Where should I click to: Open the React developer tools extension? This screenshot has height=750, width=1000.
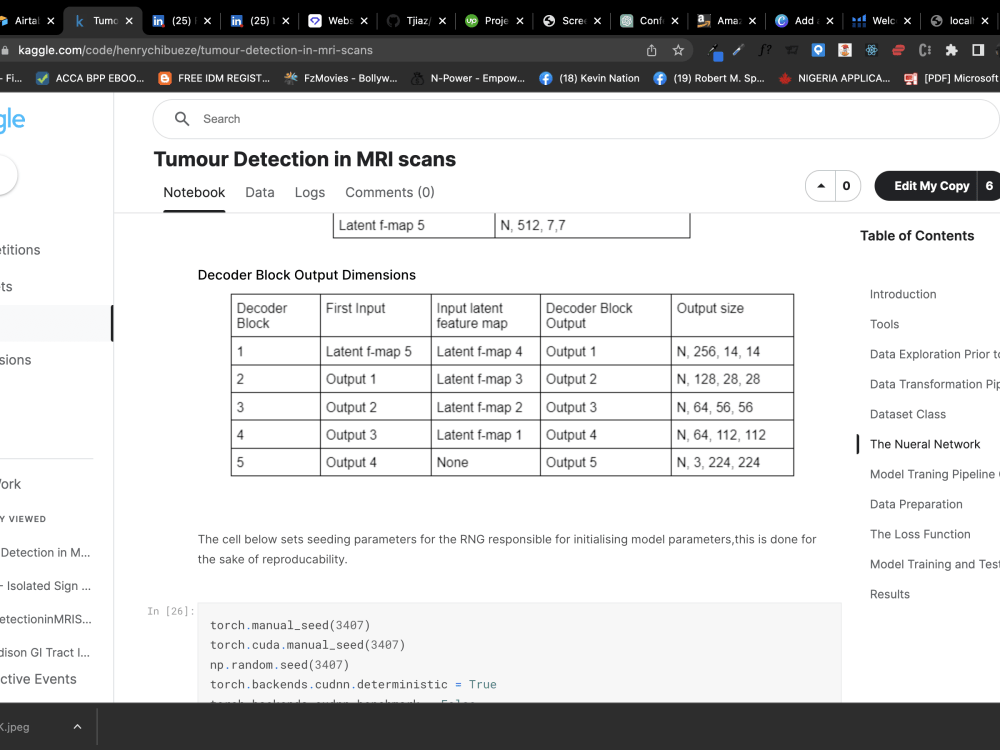point(871,50)
